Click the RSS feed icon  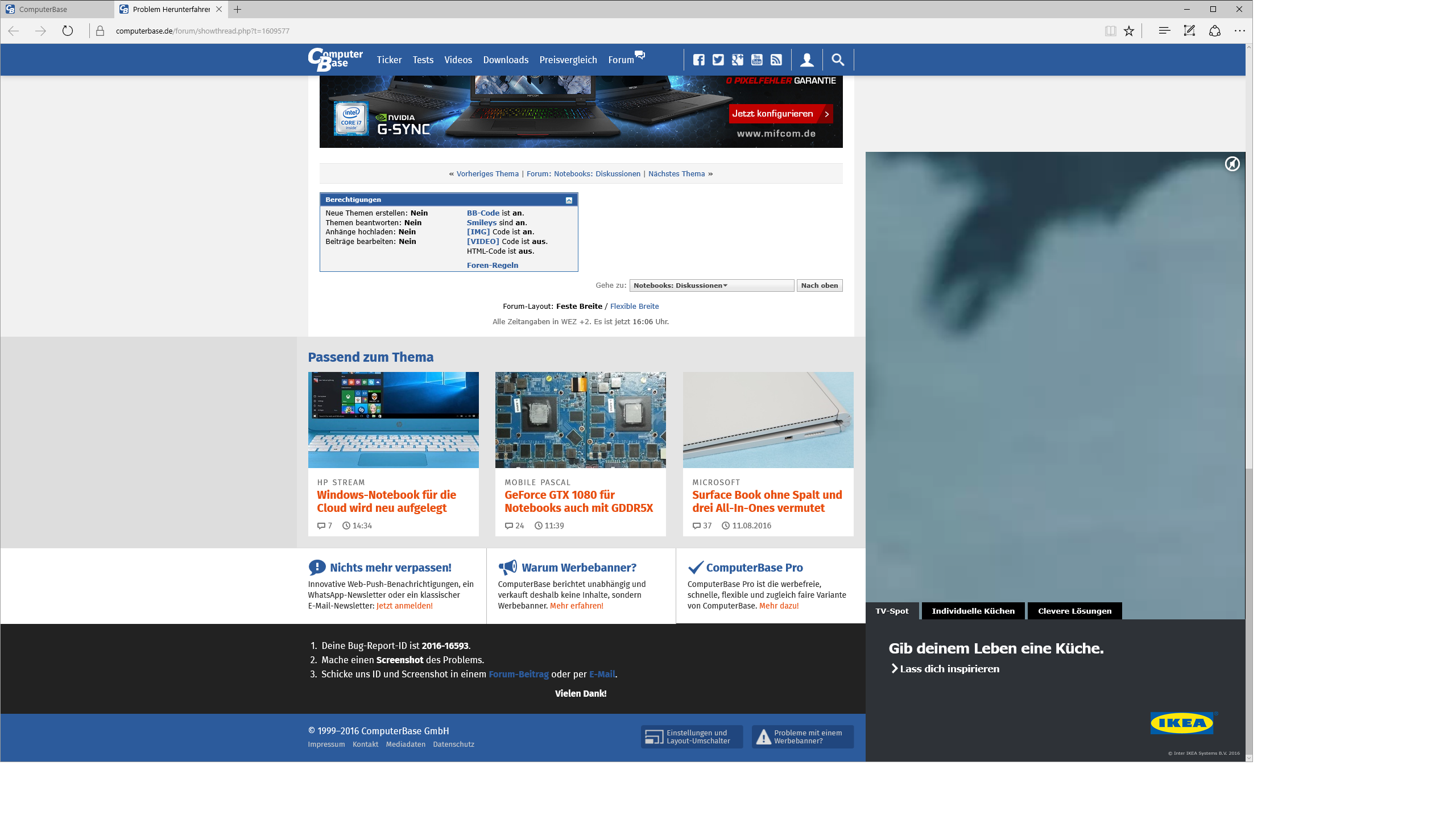(x=776, y=60)
